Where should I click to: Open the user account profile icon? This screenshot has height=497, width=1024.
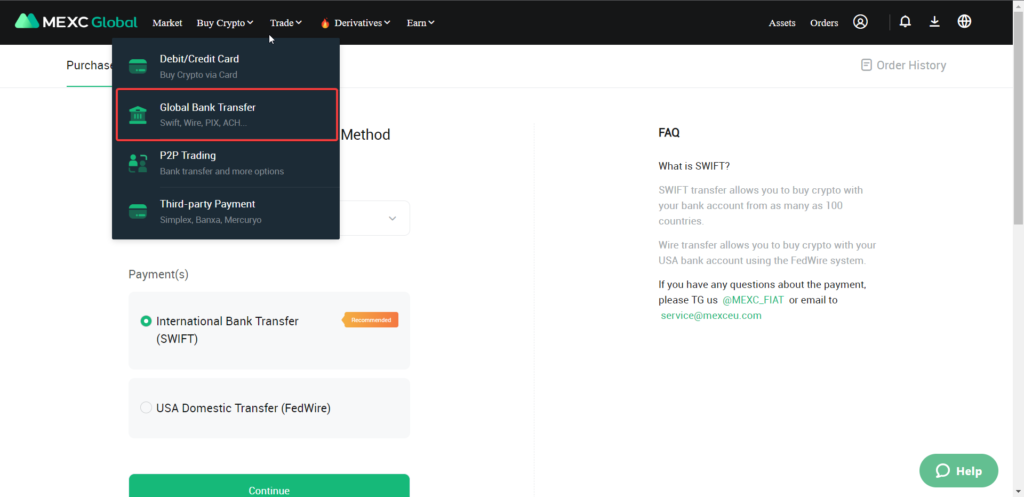click(x=860, y=22)
